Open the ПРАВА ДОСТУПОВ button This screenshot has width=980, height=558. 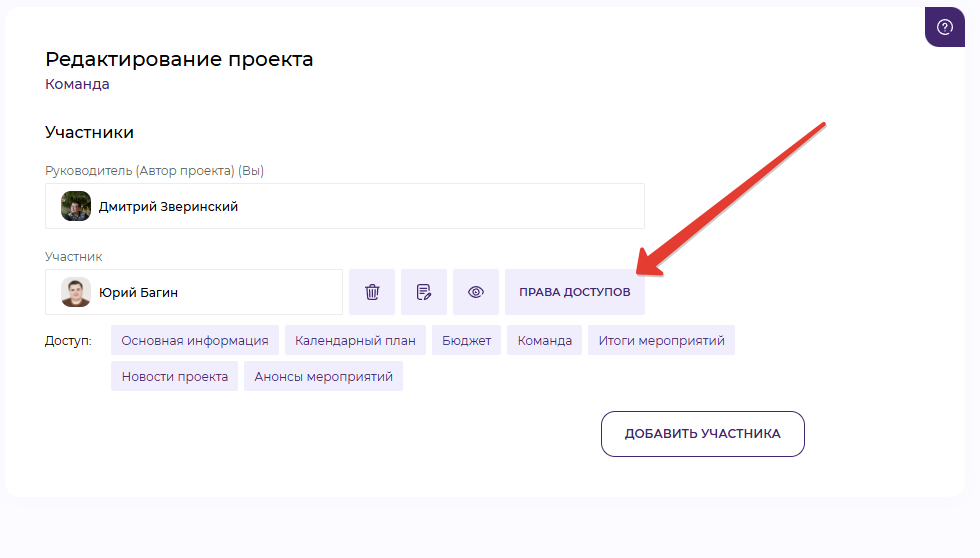pyautogui.click(x=574, y=292)
